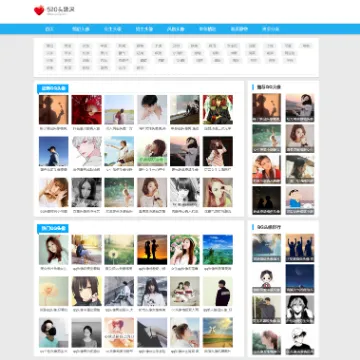Open child sitting in warm light avatar
Viewport: 360px width, 360px height.
(x=86, y=250)
